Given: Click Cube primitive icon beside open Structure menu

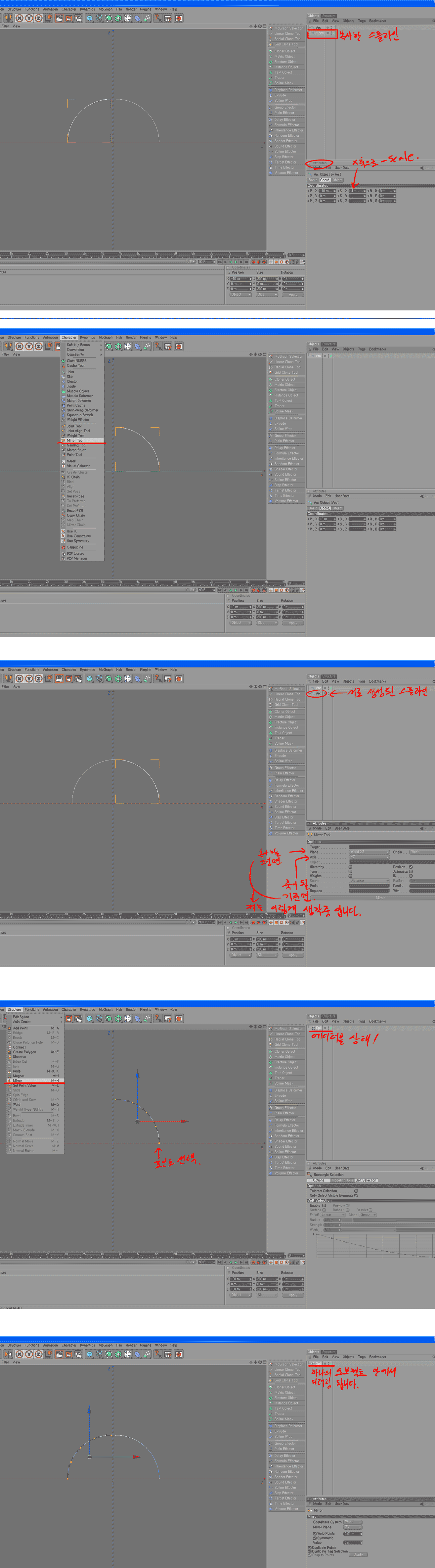Looking at the screenshot, I should [x=89, y=1018].
